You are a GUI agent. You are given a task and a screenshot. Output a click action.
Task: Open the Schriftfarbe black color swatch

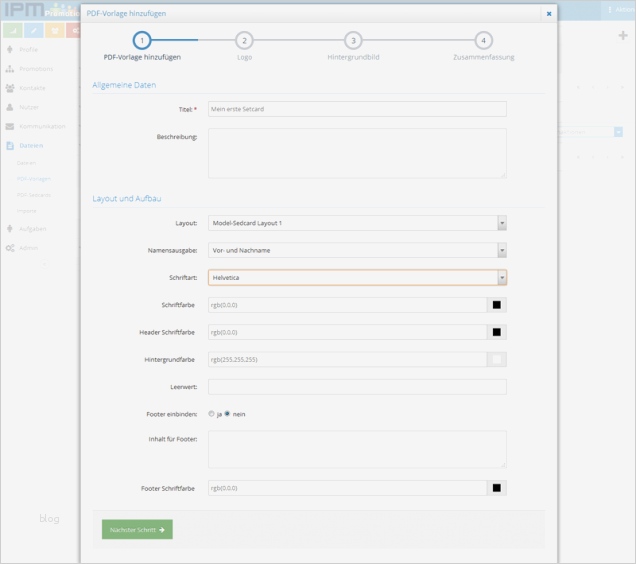(496, 305)
